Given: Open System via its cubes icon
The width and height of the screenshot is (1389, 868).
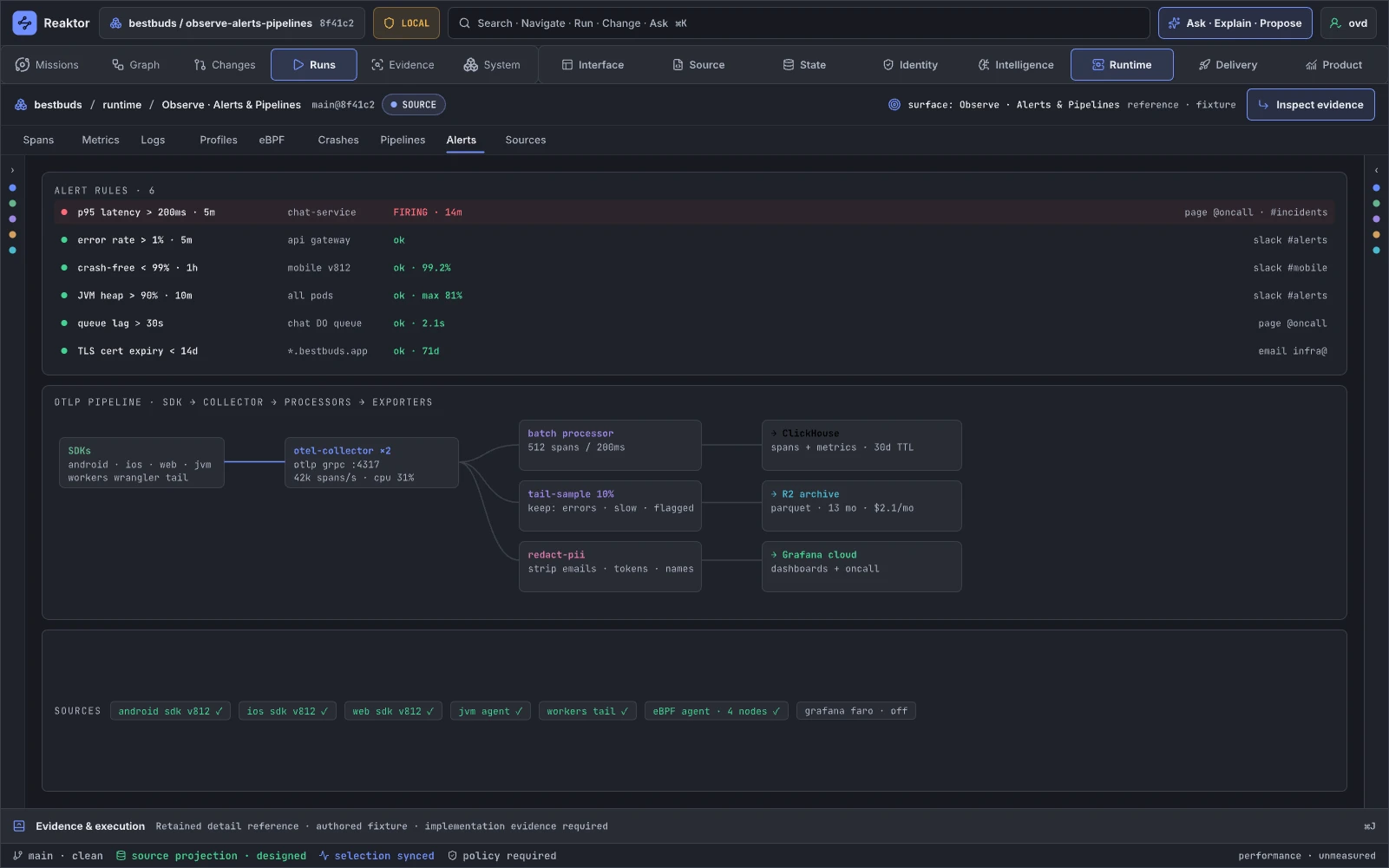Looking at the screenshot, I should [471, 65].
